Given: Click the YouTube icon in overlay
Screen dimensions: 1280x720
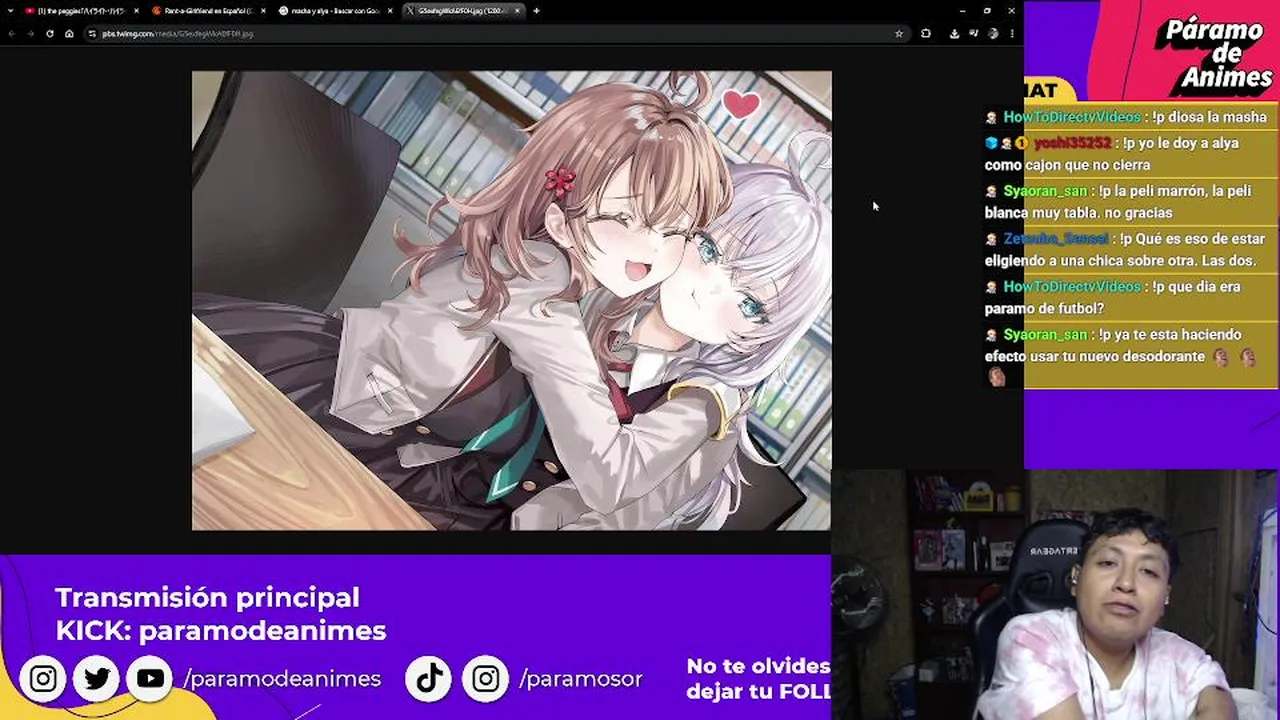Looking at the screenshot, I should 150,678.
